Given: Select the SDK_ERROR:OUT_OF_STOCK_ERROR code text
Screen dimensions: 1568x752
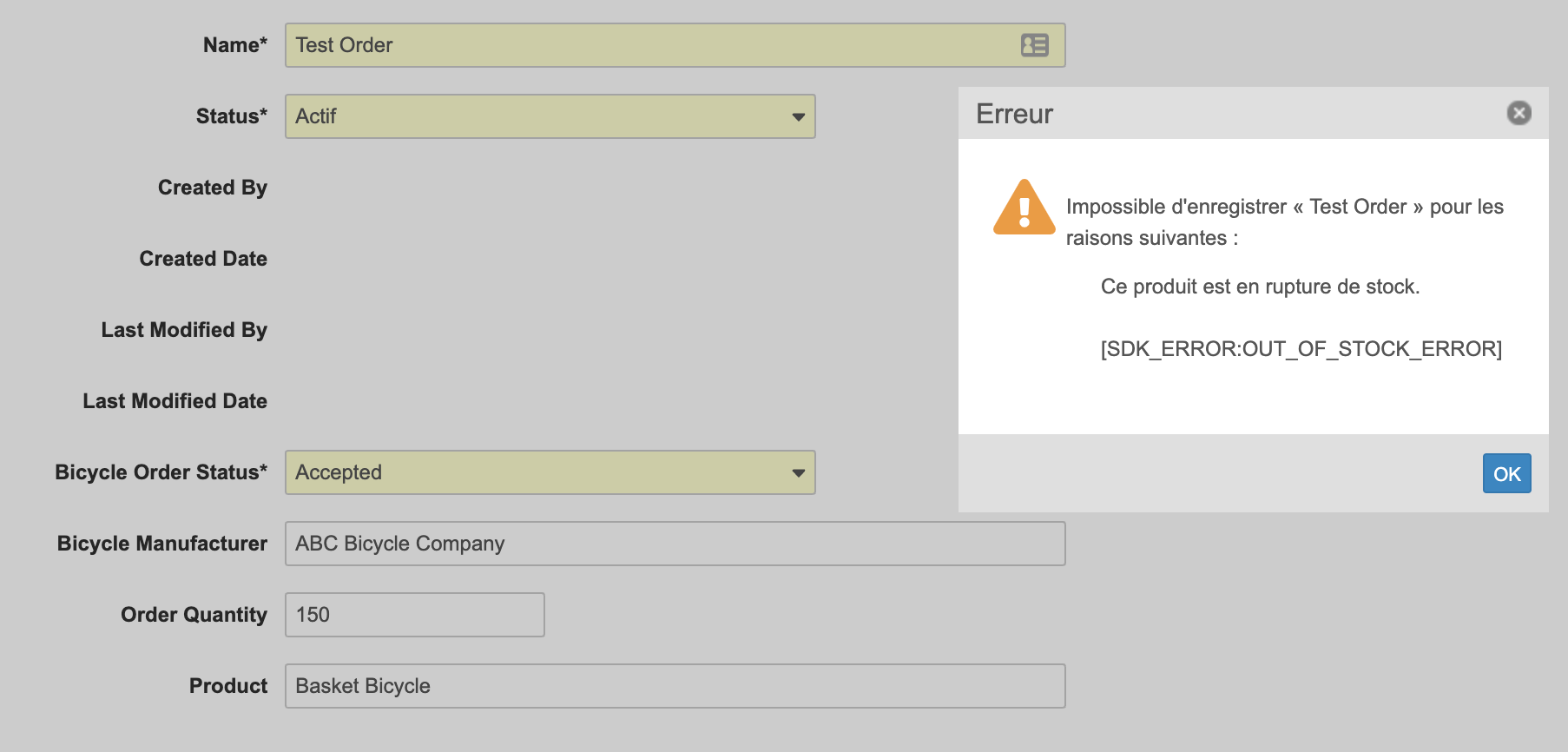Looking at the screenshot, I should 1301,349.
